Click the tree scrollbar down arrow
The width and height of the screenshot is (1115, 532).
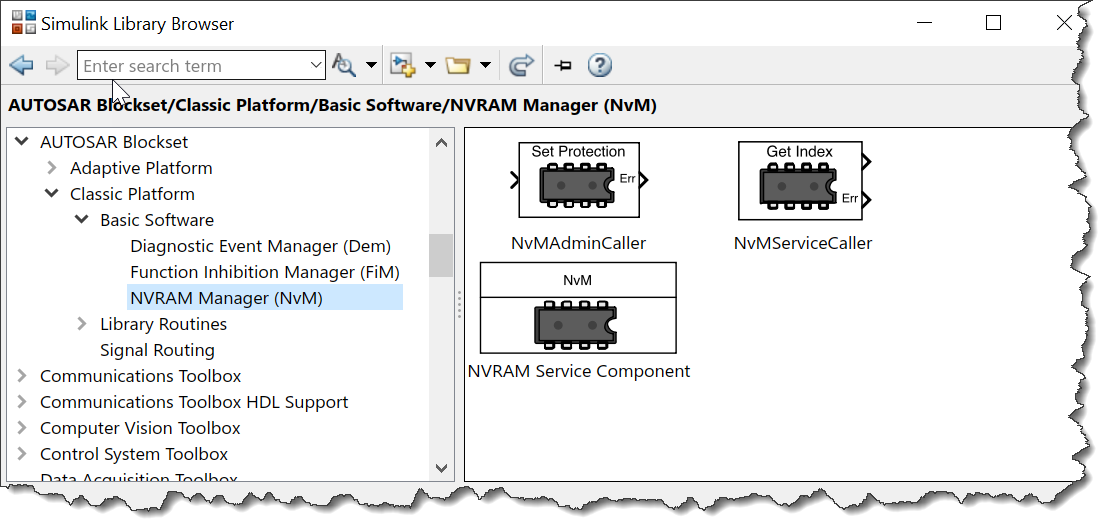tap(441, 467)
